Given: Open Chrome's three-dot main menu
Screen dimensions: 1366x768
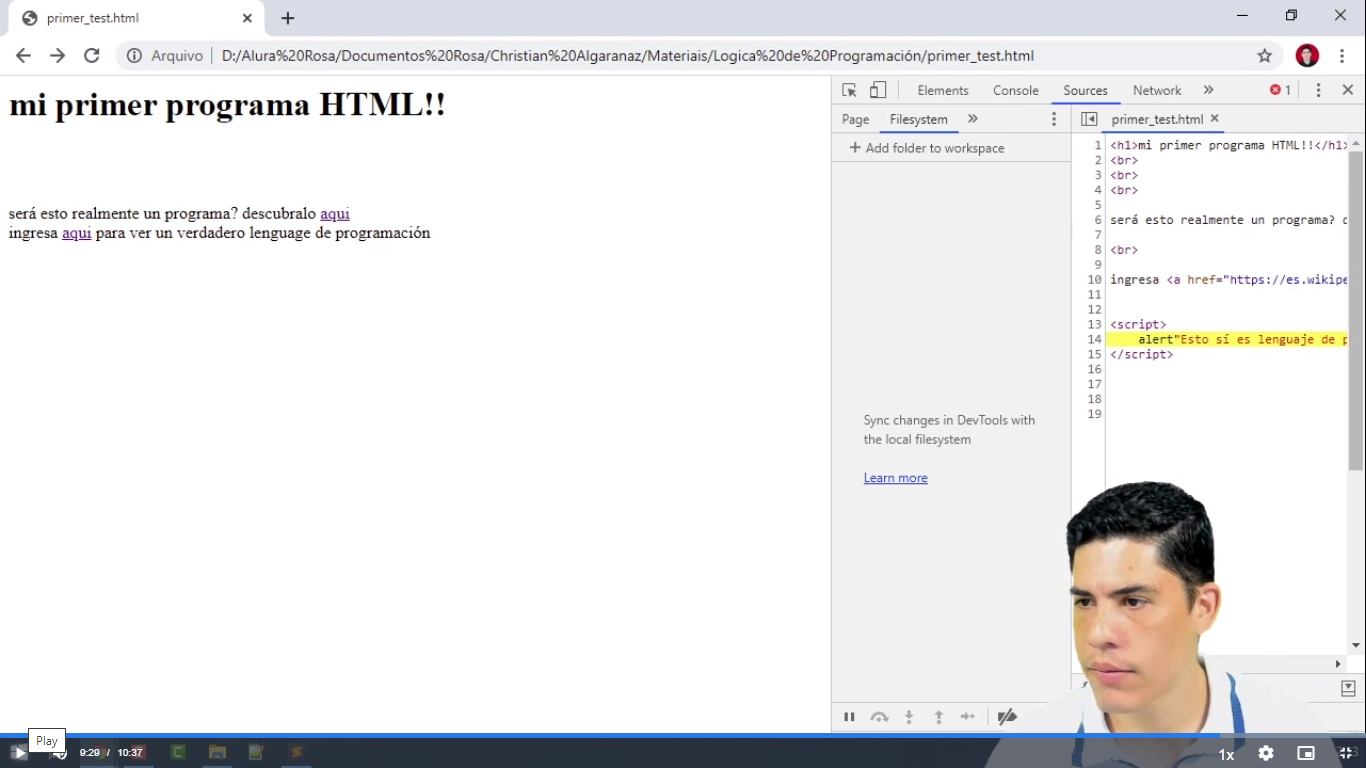Looking at the screenshot, I should pyautogui.click(x=1343, y=56).
